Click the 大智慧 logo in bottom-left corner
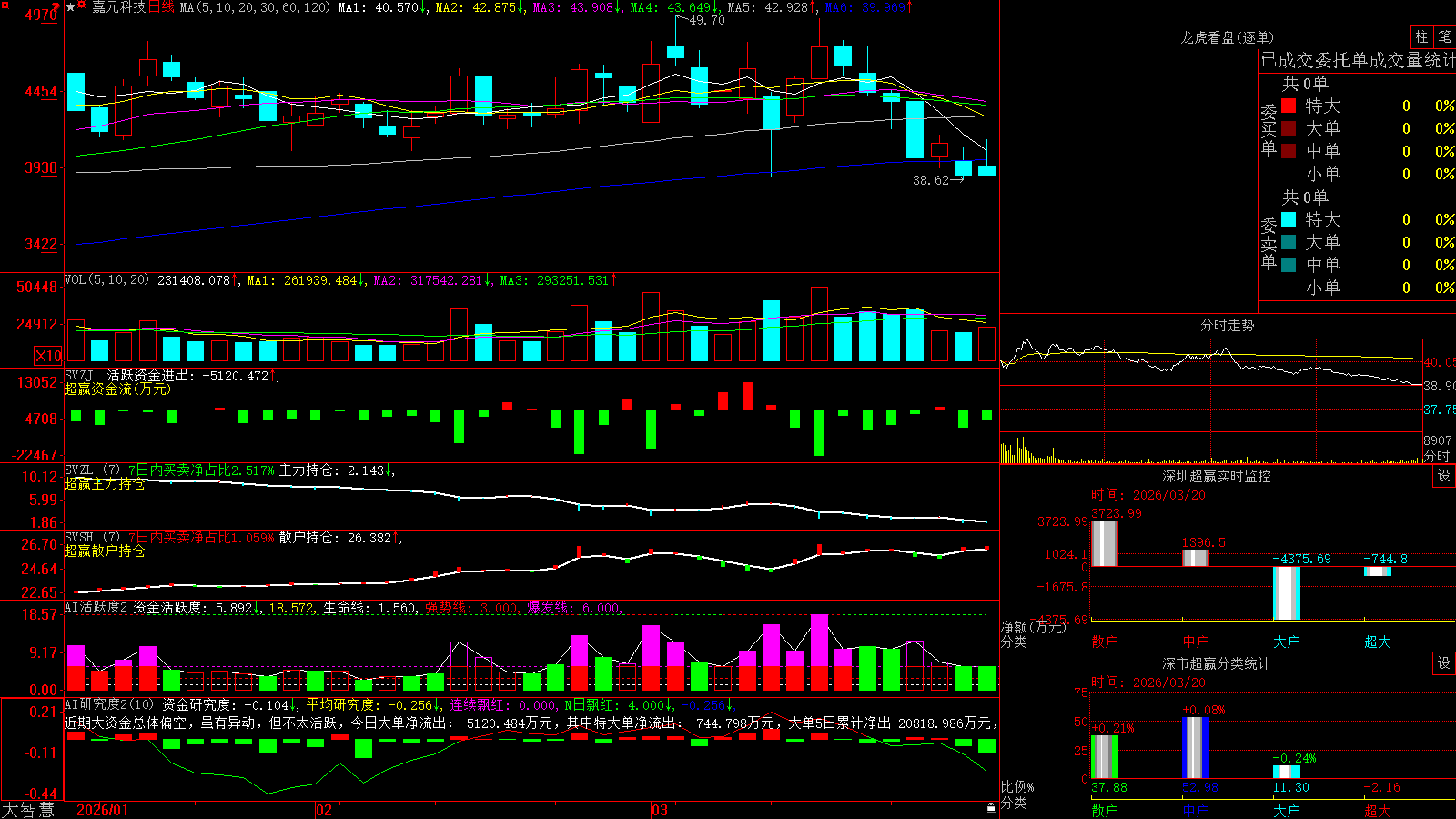This screenshot has width=1456, height=819. tap(28, 810)
